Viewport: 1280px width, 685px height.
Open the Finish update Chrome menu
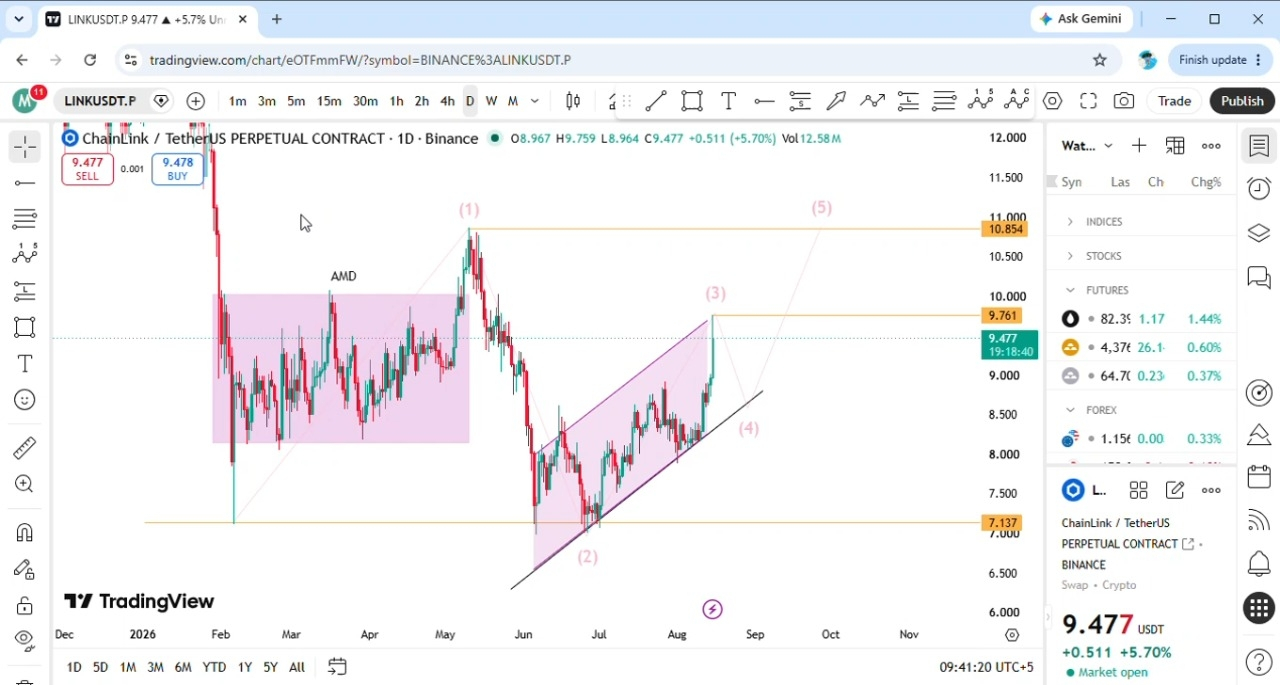coord(1220,60)
